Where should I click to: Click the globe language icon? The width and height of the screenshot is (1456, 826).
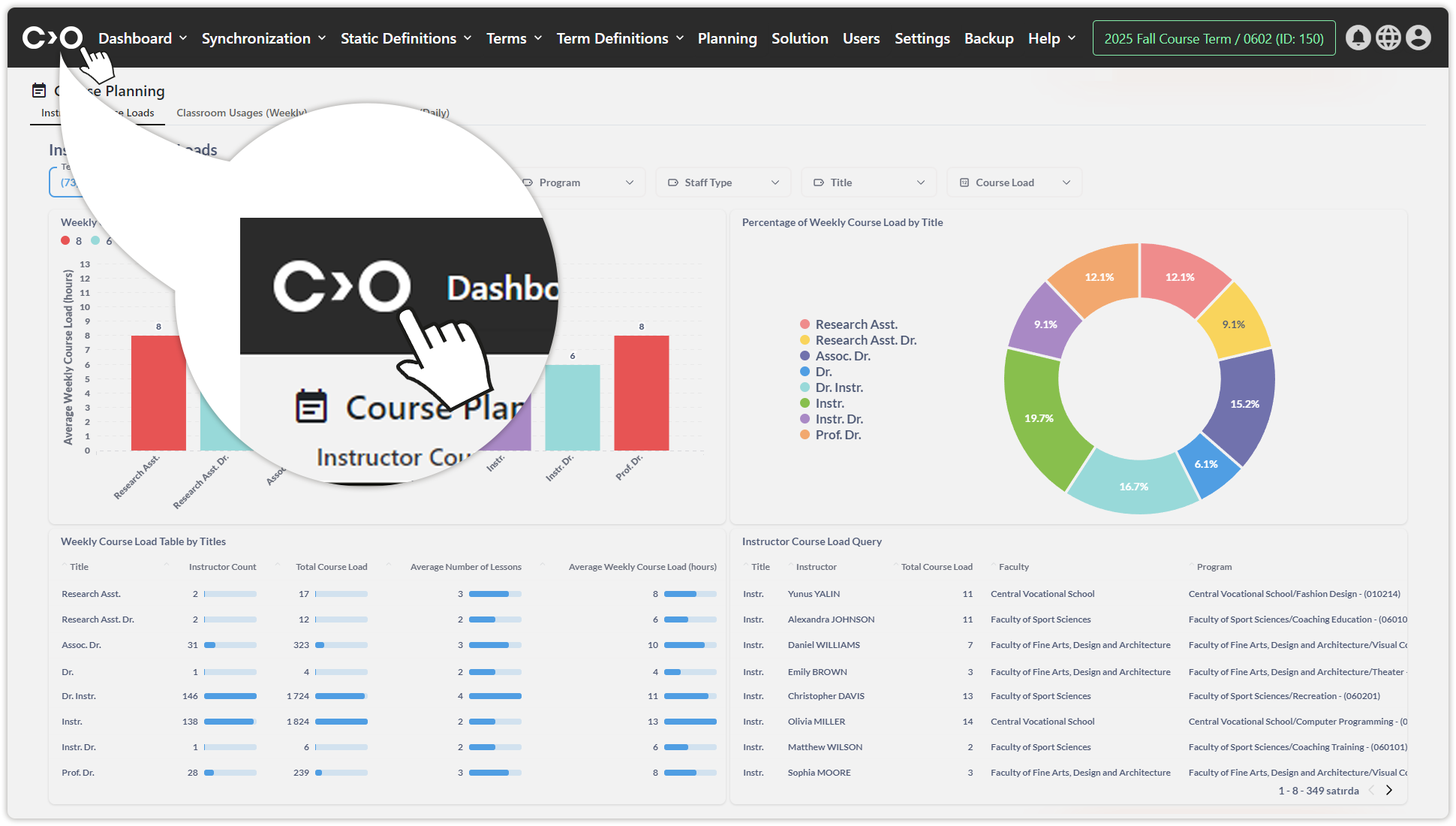pos(1388,38)
